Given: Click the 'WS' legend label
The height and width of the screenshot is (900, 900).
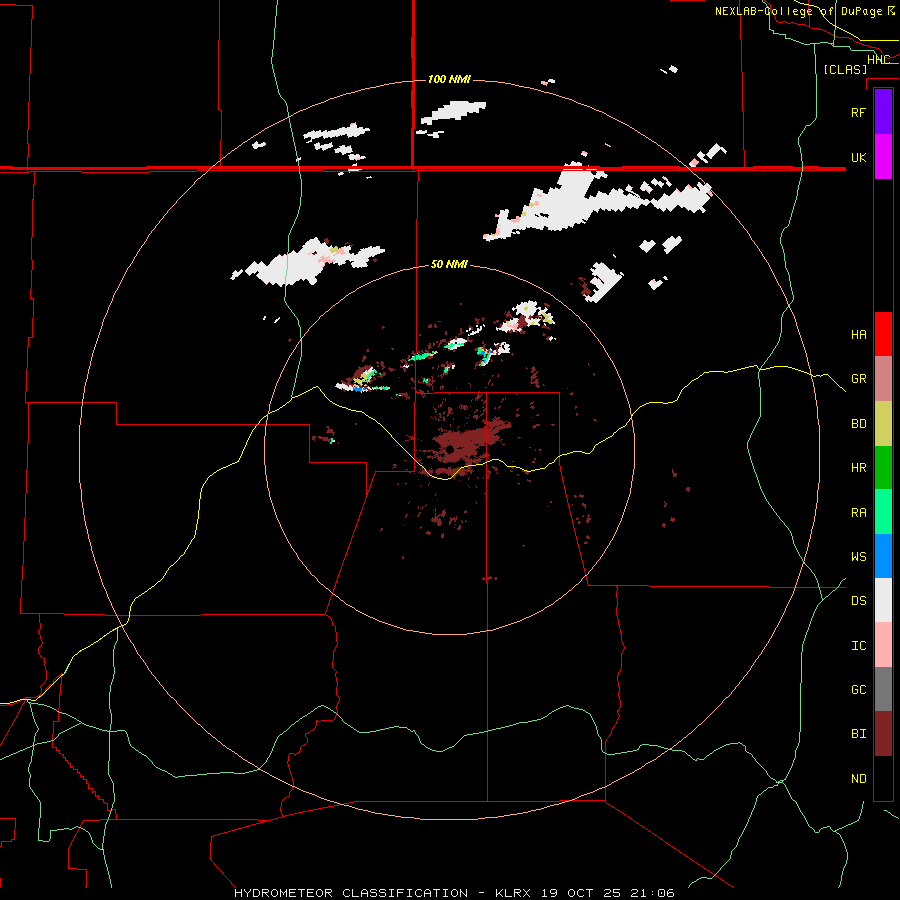Looking at the screenshot, I should tap(858, 556).
